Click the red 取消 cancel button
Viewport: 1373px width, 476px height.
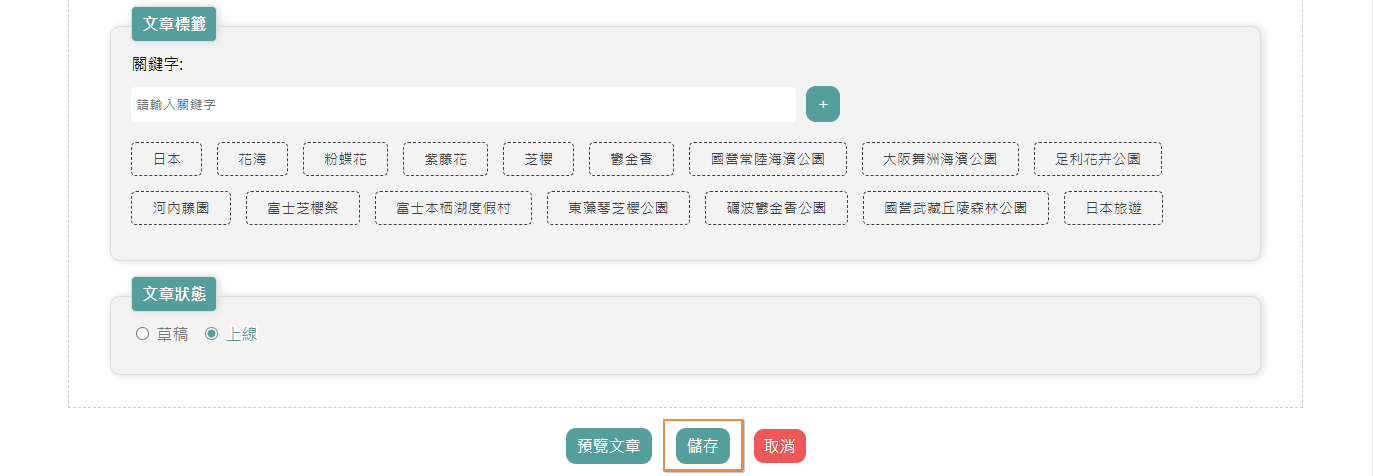click(x=779, y=446)
